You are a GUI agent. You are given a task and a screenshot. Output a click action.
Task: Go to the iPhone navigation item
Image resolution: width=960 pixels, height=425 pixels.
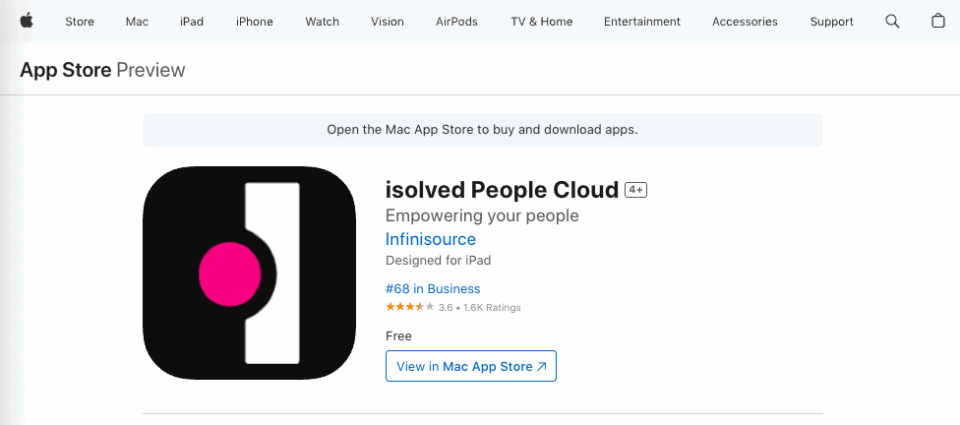point(254,21)
